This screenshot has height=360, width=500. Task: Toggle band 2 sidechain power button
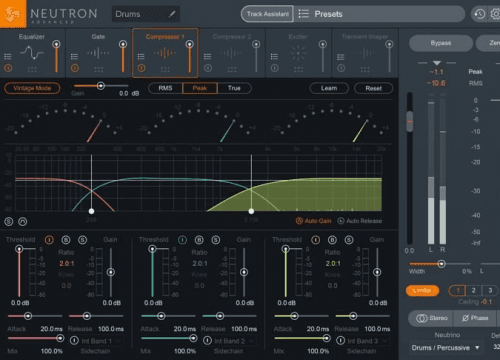click(207, 341)
